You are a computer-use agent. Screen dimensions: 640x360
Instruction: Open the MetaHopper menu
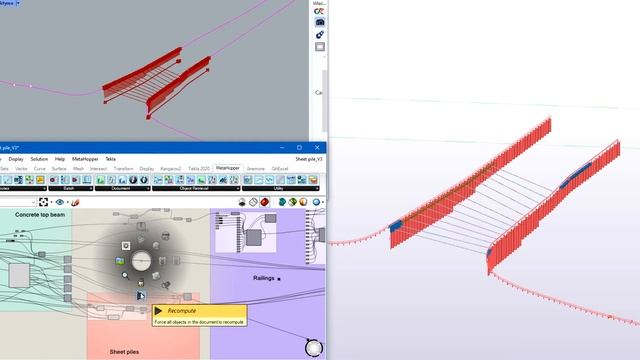coord(85,159)
